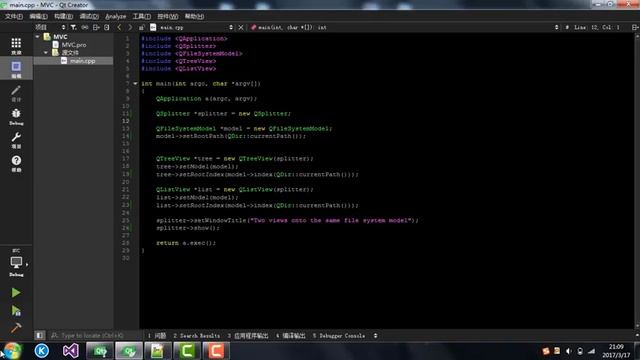This screenshot has height=360, width=640.
Task: Open the 控件(W) menu
Action: click(x=168, y=16)
